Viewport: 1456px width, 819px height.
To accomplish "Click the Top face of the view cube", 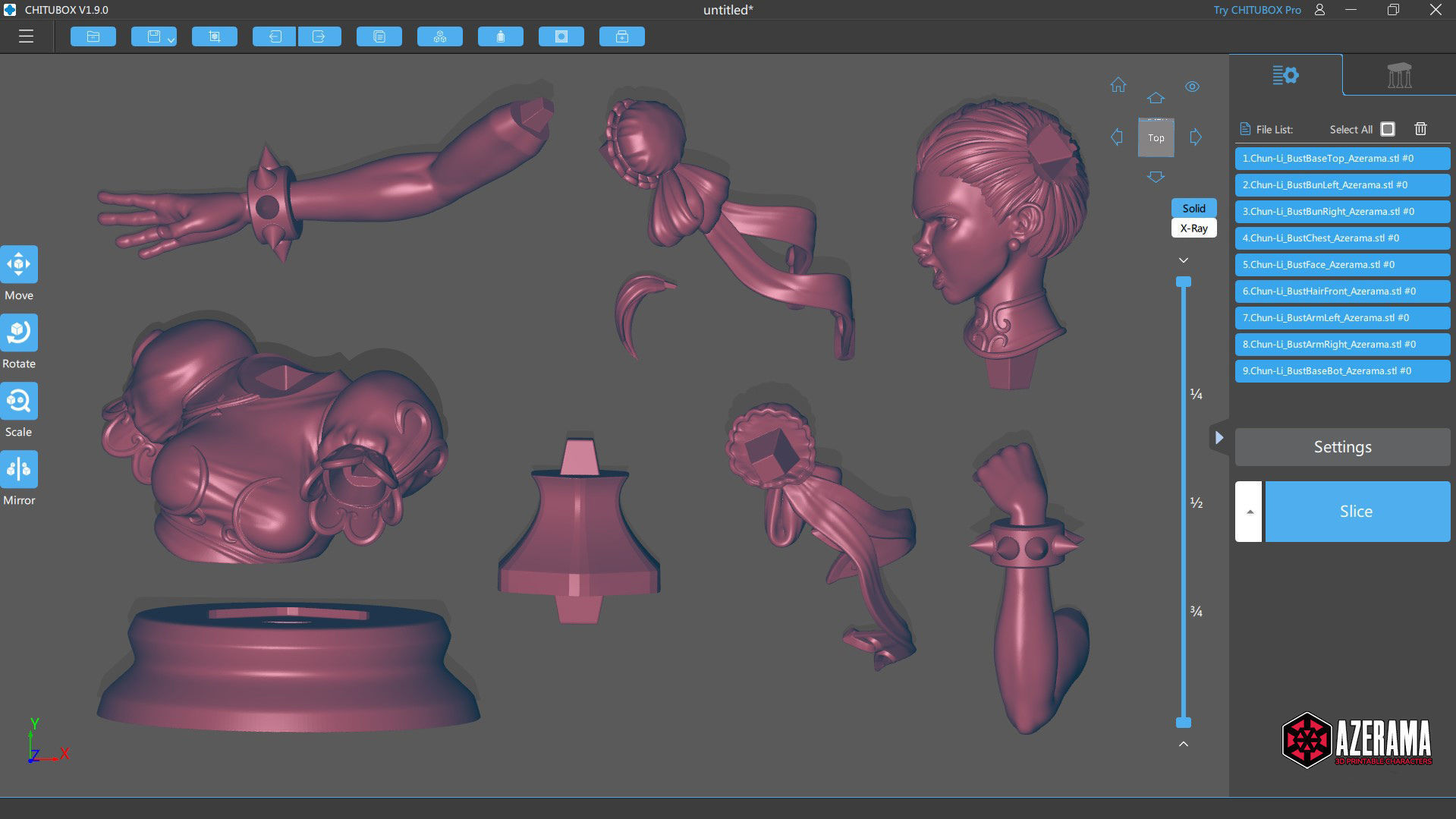I will (1156, 138).
